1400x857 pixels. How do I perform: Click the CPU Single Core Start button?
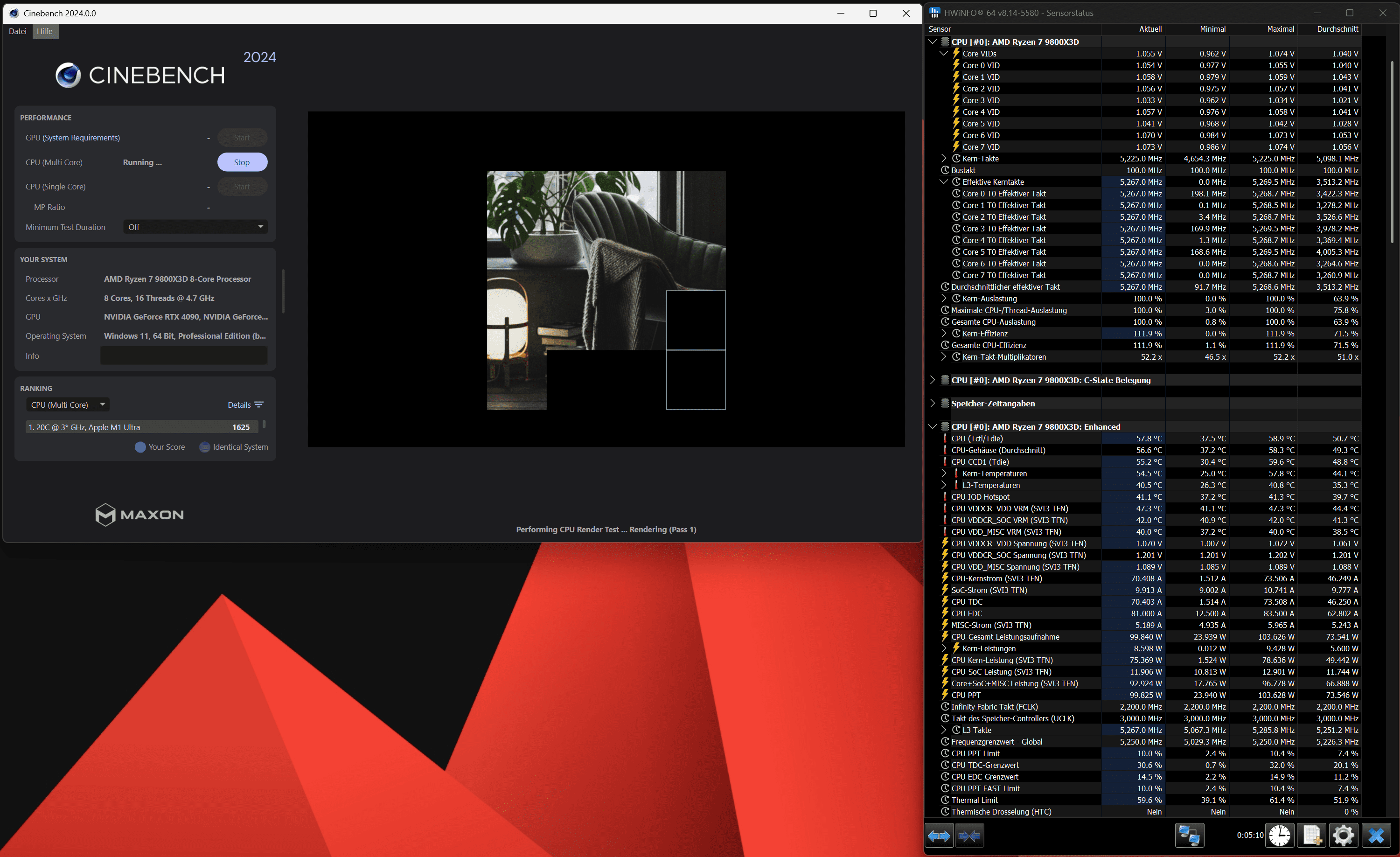pos(242,187)
